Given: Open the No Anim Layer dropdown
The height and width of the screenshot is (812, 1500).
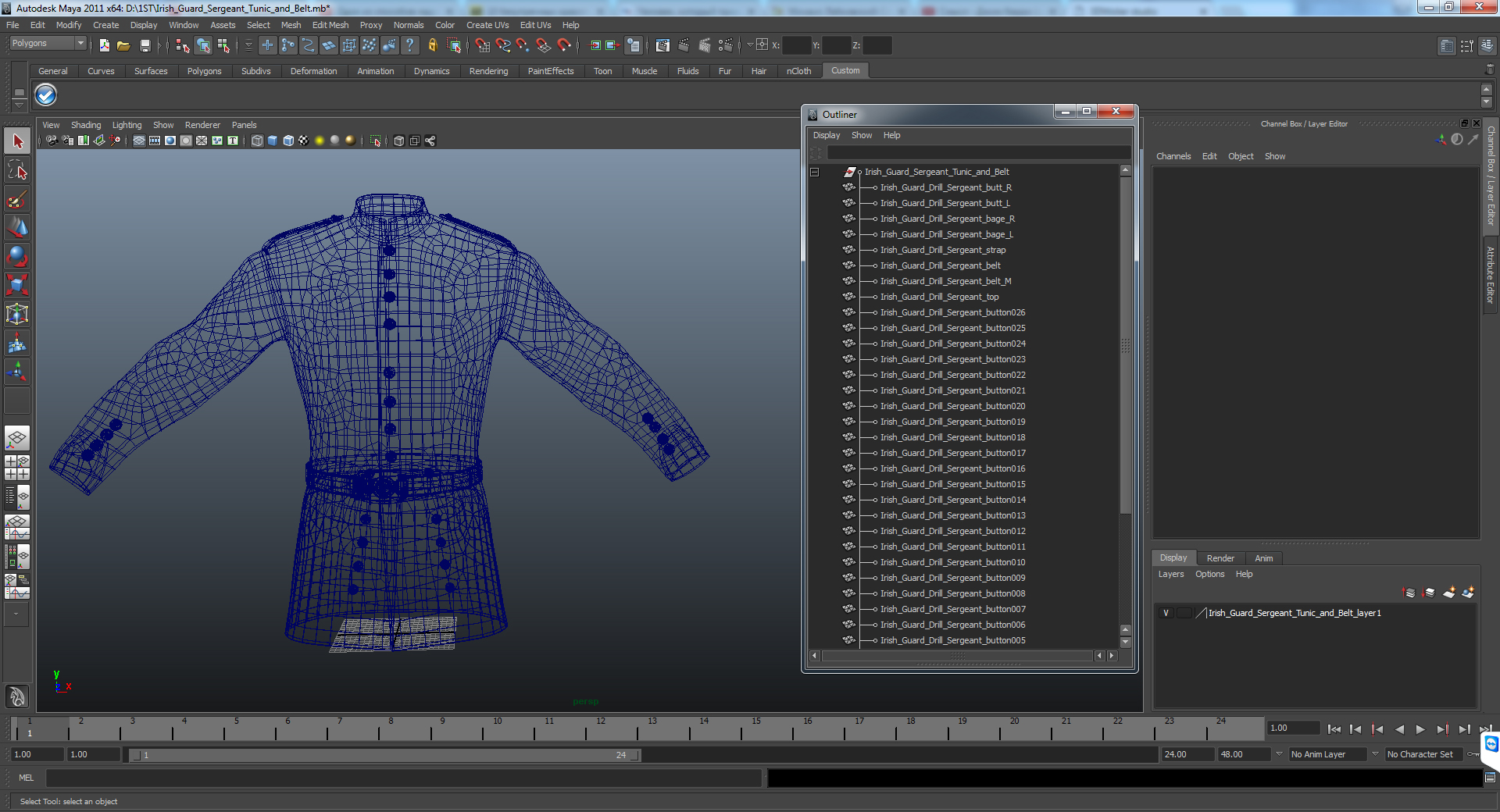Looking at the screenshot, I should click(x=1328, y=754).
